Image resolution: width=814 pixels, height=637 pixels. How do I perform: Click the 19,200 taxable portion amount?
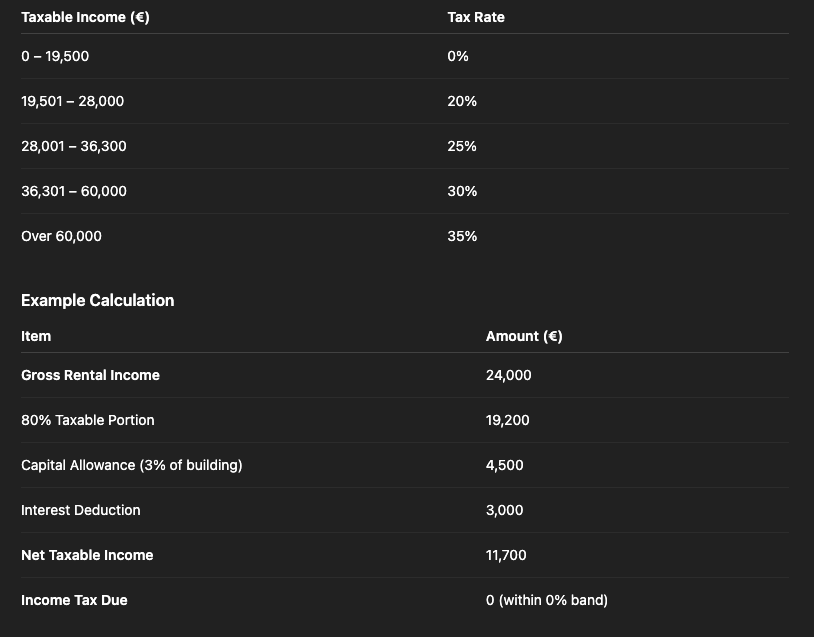point(508,420)
